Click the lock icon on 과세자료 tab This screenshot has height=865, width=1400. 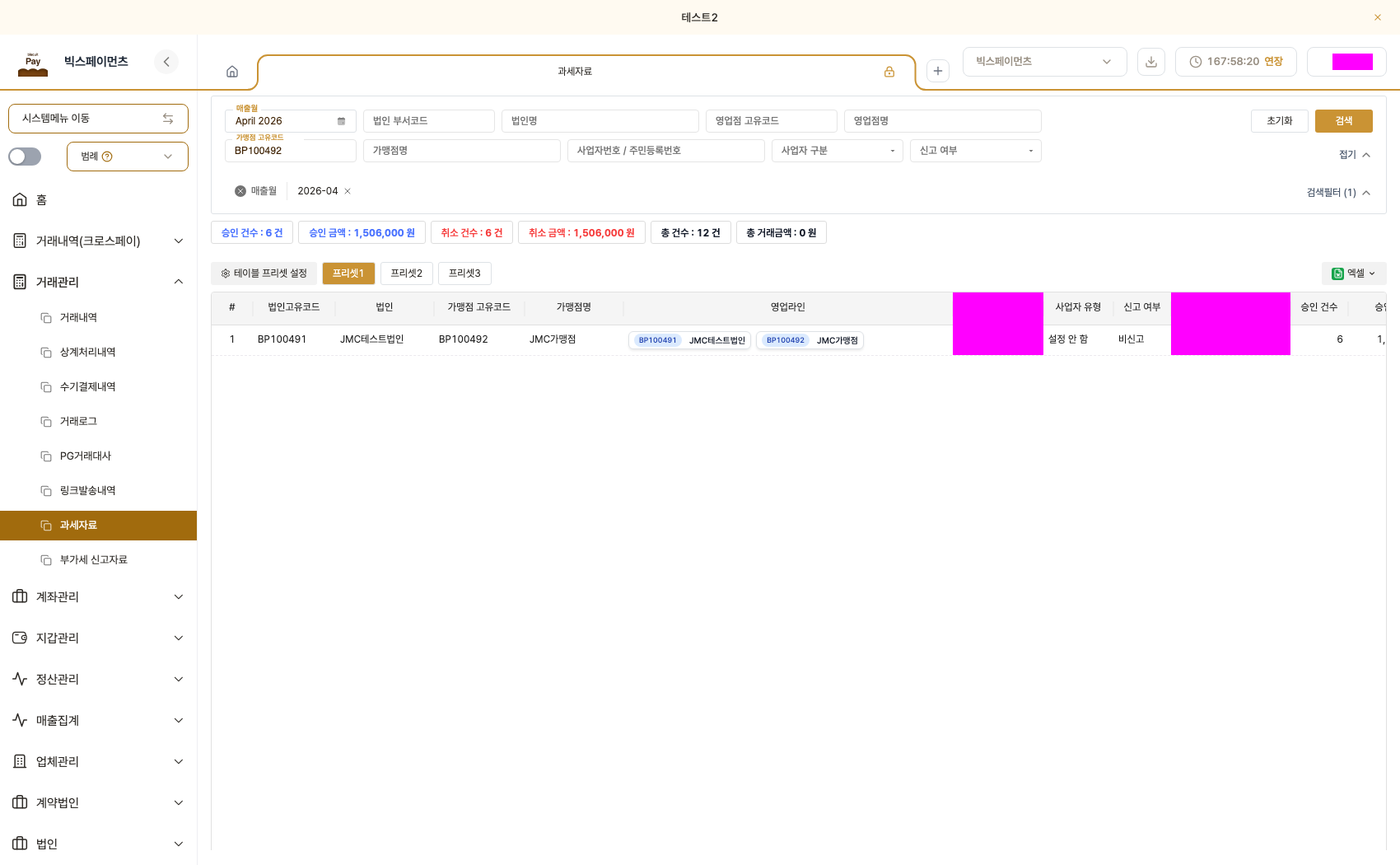(889, 72)
